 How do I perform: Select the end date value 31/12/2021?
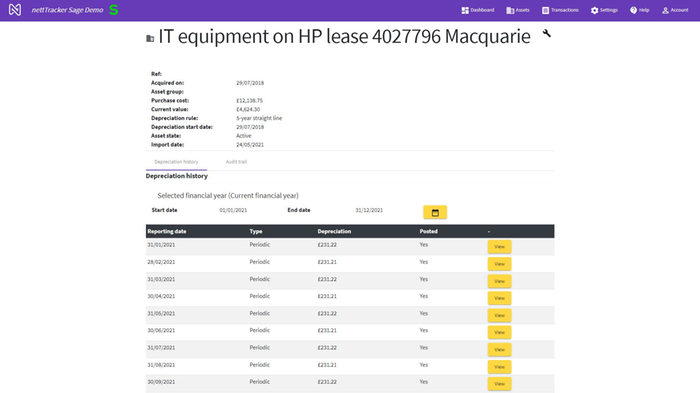(369, 210)
